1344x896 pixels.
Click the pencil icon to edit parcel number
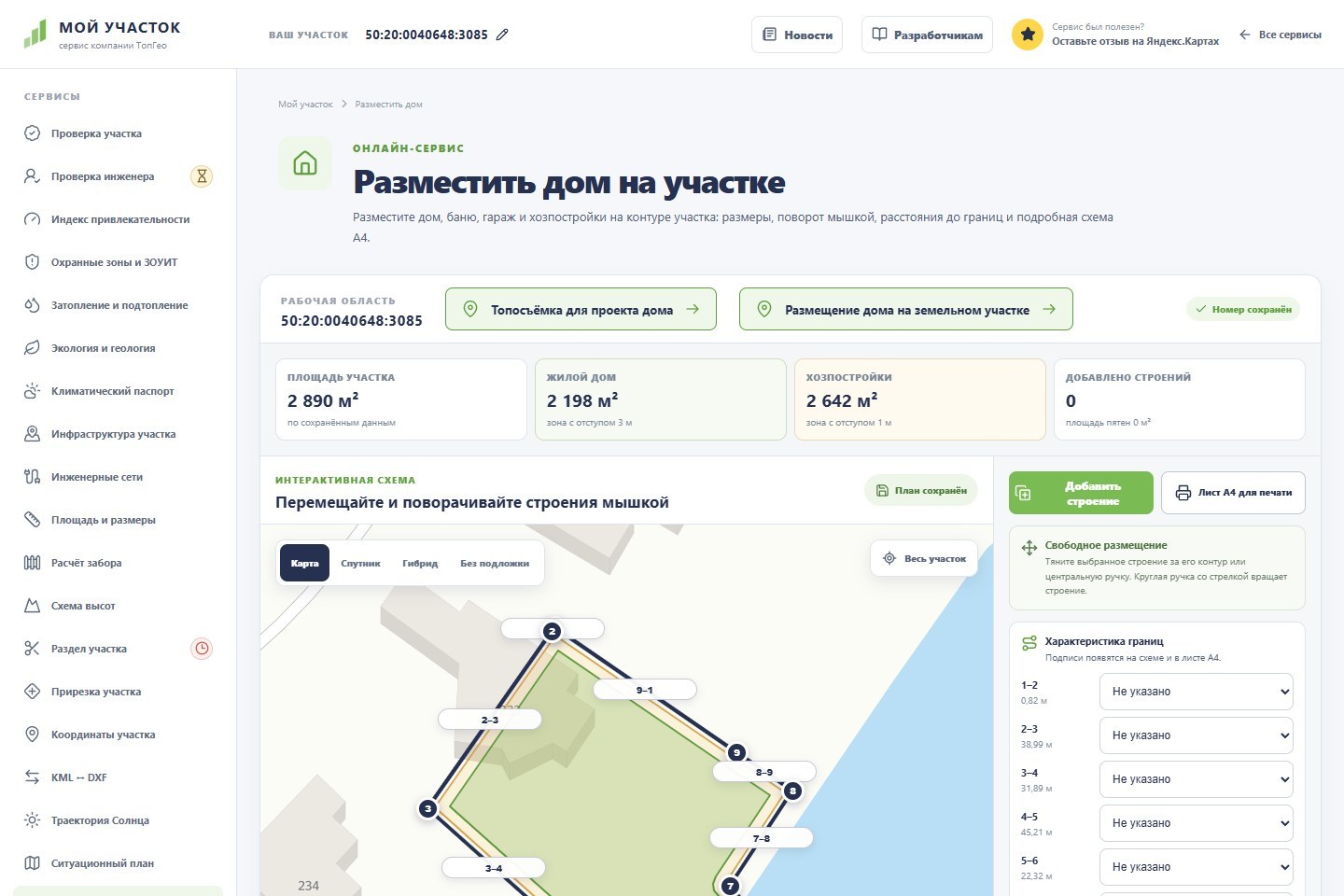pyautogui.click(x=502, y=35)
